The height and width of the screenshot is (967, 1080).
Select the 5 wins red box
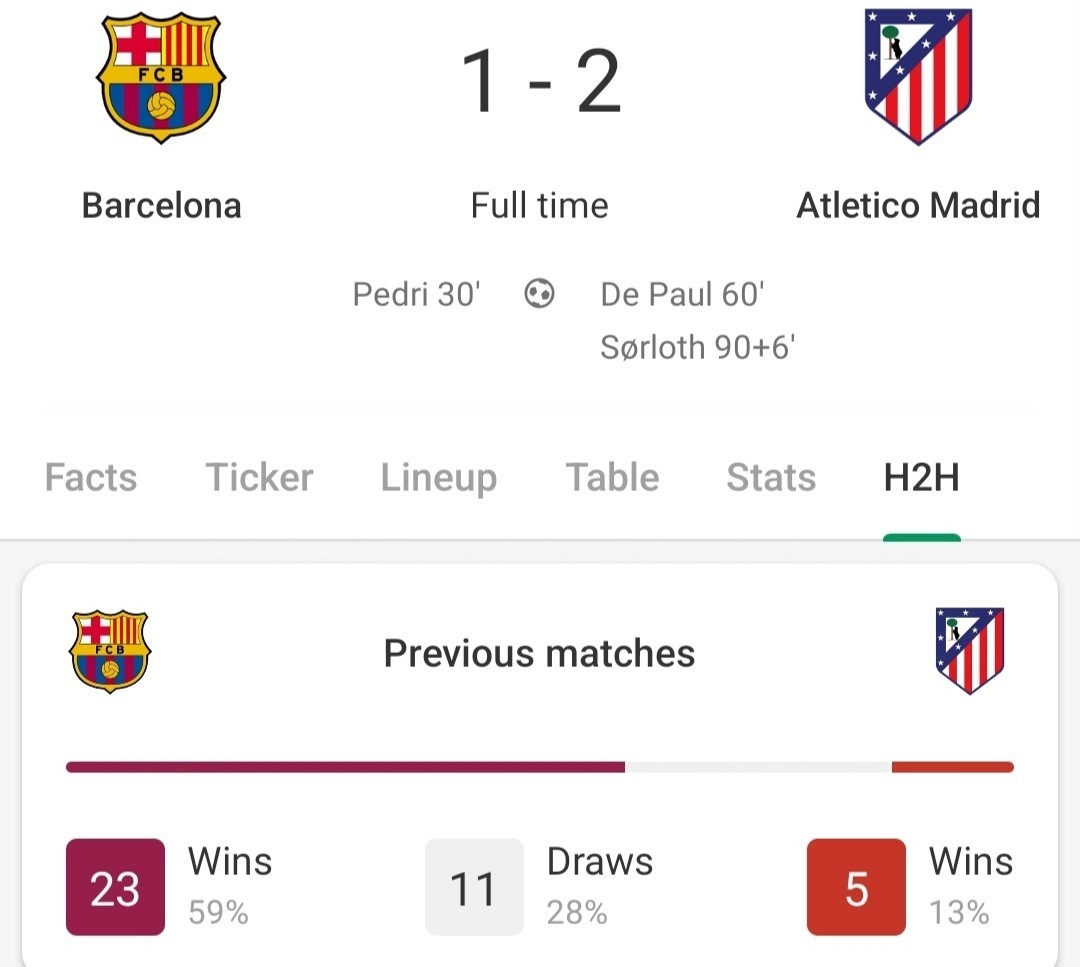coord(856,887)
